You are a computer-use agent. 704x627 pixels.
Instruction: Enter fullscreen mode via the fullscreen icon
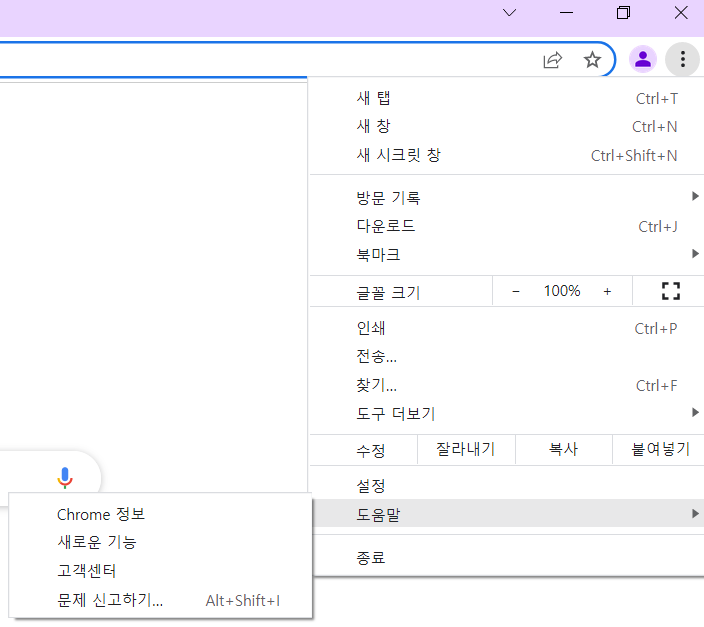point(671,291)
